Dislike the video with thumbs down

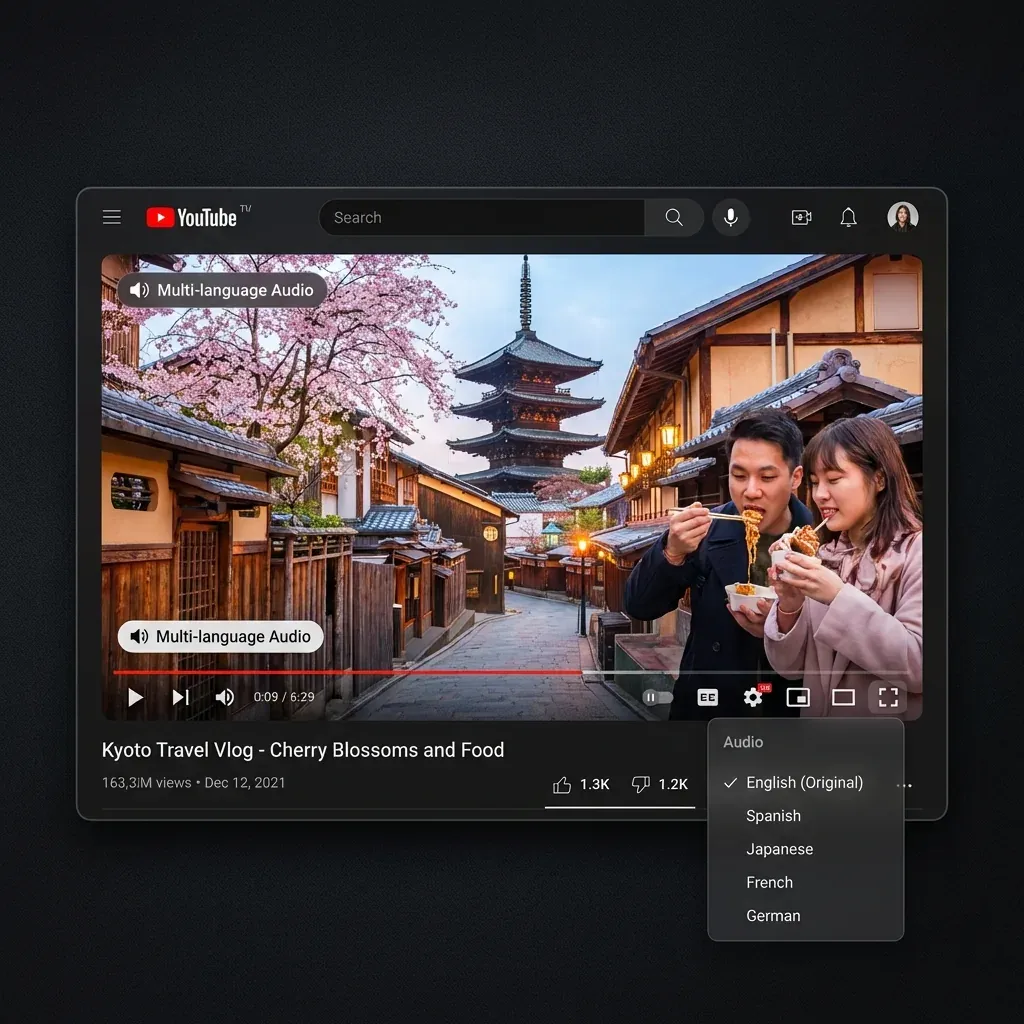(640, 784)
